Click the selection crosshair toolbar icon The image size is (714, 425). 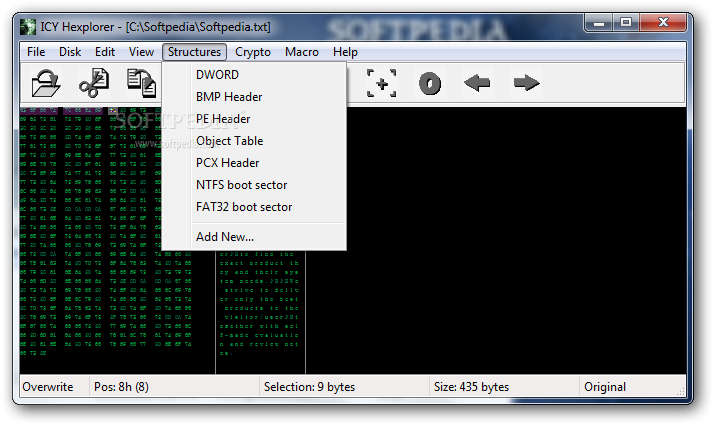382,83
